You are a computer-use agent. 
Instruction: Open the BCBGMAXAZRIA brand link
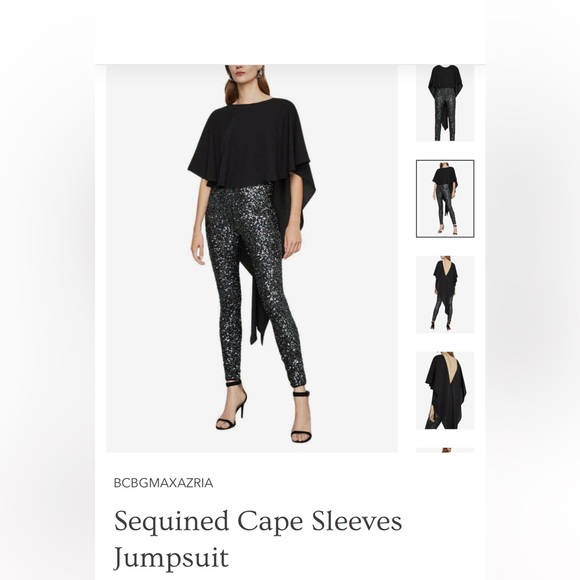(163, 483)
